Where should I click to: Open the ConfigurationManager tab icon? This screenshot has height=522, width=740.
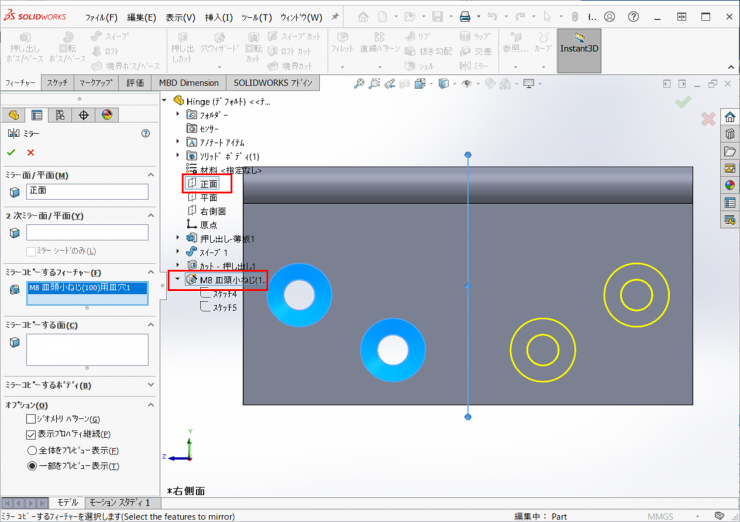click(x=60, y=115)
